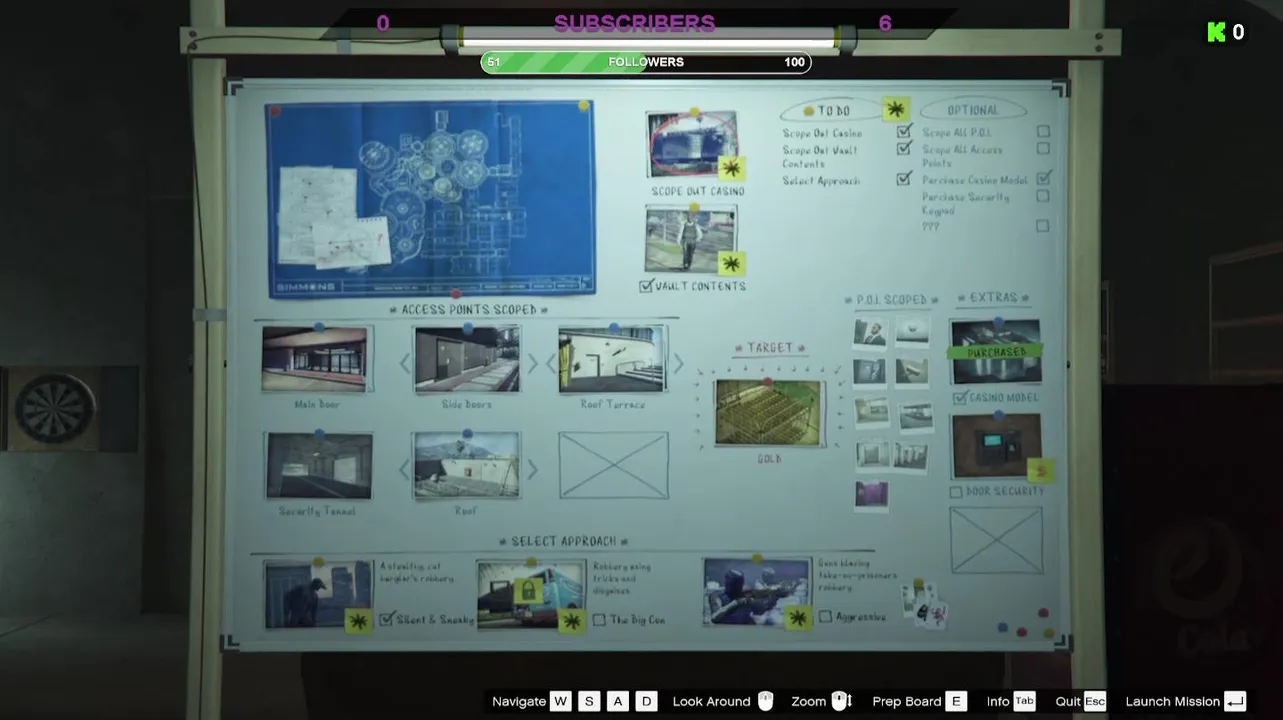Screen dimensions: 1283x720
Task: Click the D navigate key icon
Action: click(x=647, y=701)
